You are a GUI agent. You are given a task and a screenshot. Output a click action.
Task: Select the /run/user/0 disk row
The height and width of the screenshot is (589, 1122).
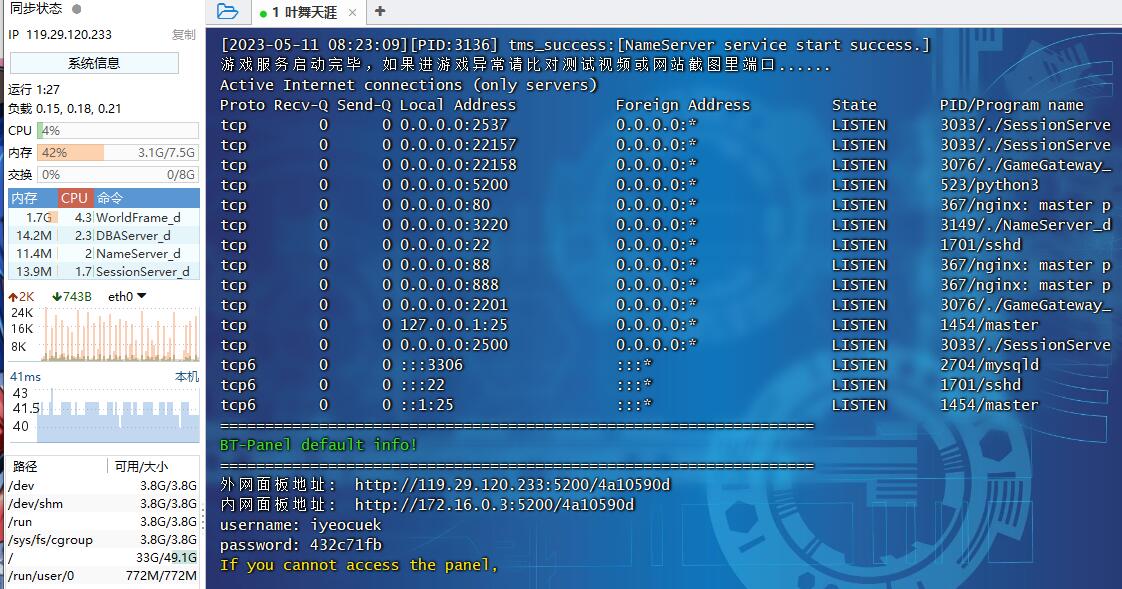click(x=103, y=575)
